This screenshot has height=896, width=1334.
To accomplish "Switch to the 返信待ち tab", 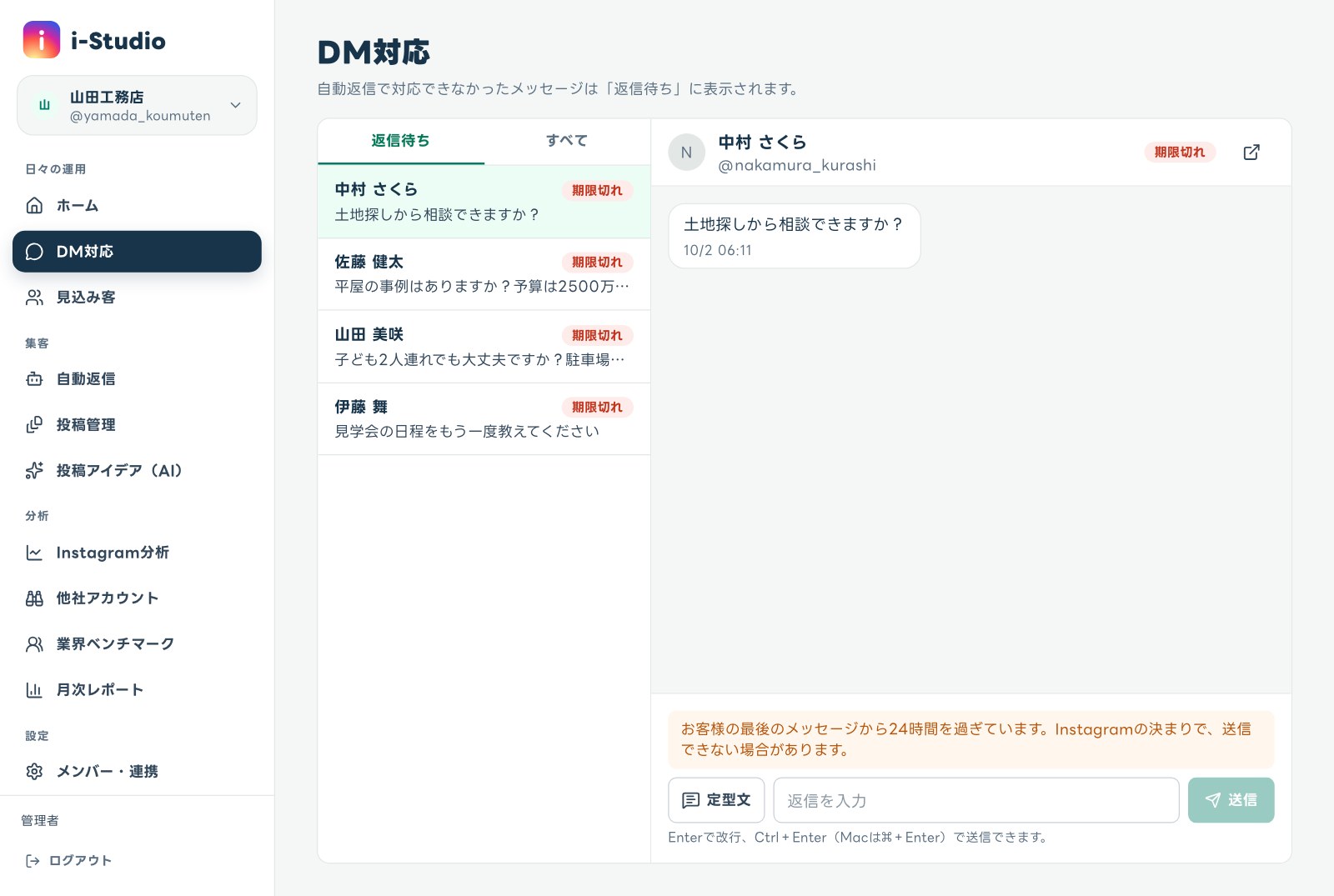I will point(401,141).
